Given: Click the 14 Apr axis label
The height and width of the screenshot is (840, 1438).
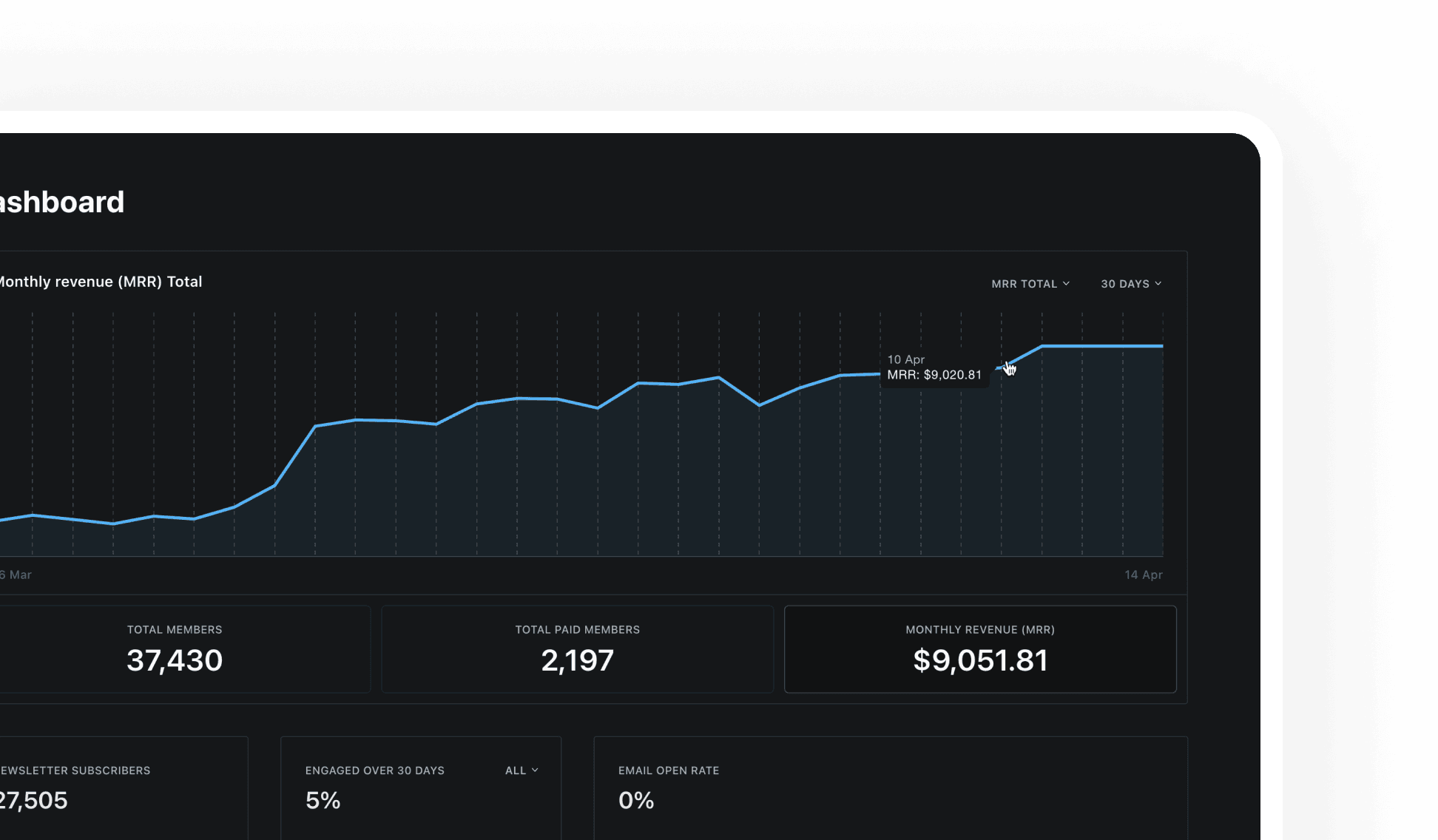Looking at the screenshot, I should point(1144,575).
